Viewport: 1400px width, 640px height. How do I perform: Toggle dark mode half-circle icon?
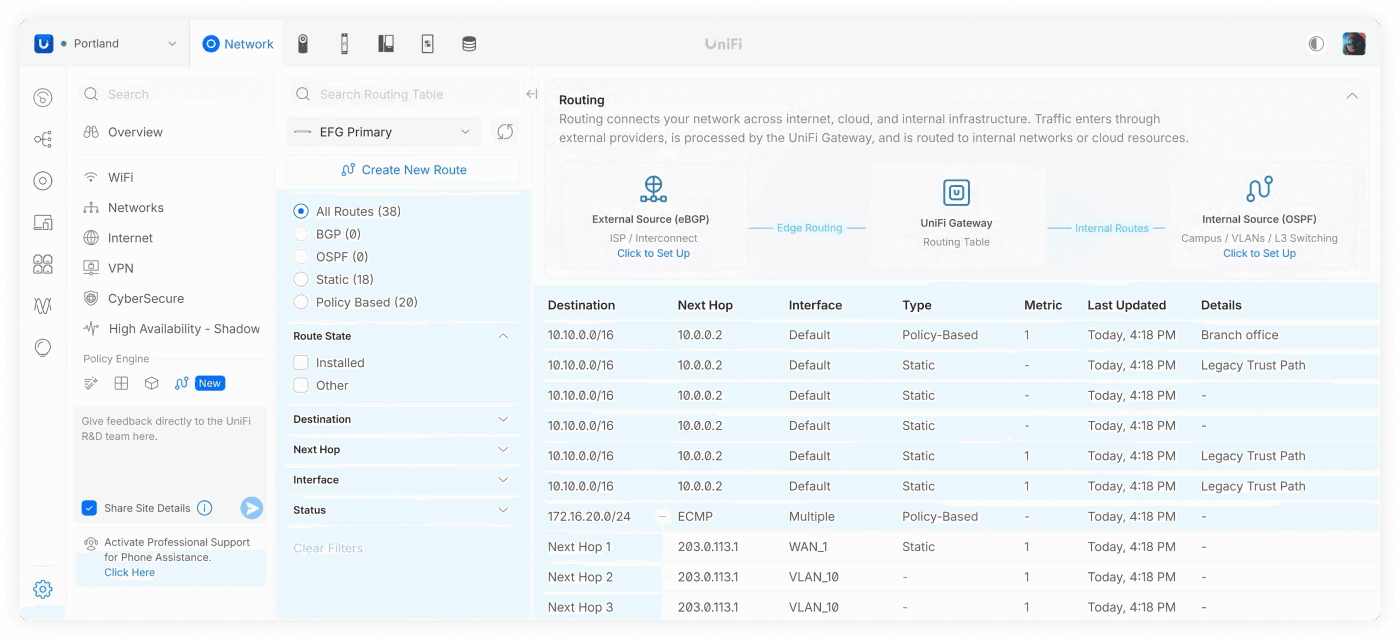[x=1316, y=44]
